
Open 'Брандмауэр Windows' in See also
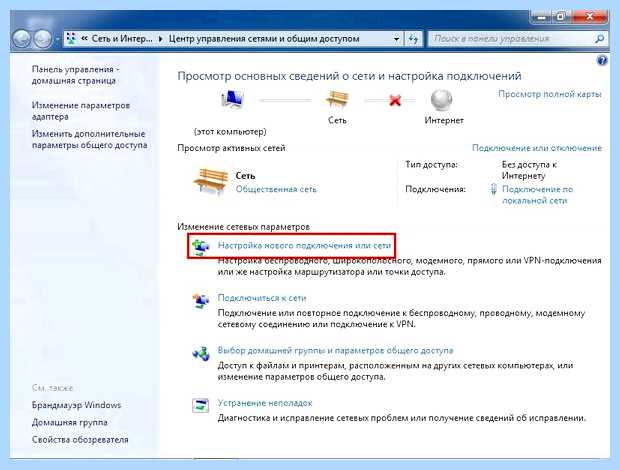point(76,405)
